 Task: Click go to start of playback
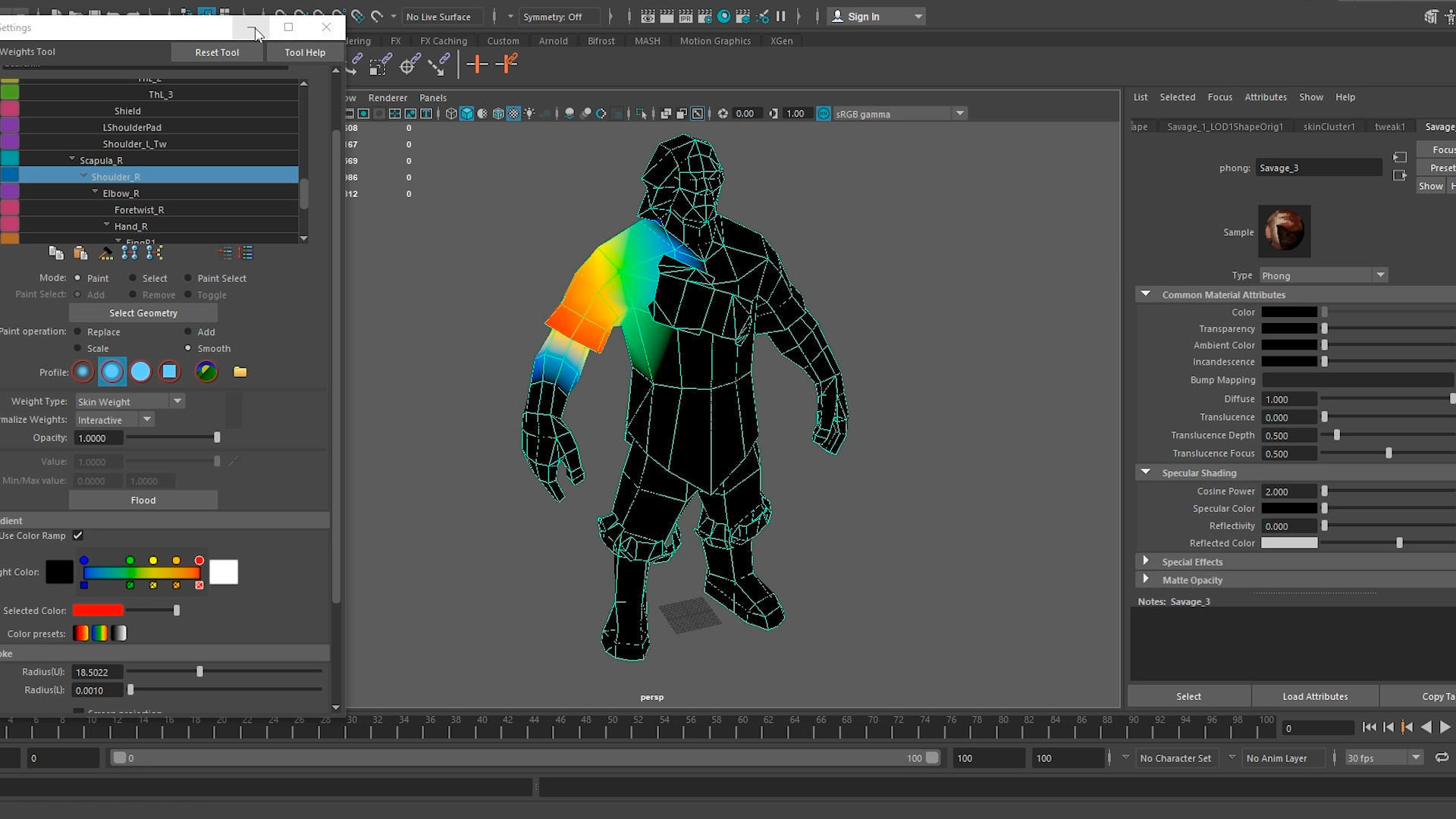pyautogui.click(x=1369, y=727)
